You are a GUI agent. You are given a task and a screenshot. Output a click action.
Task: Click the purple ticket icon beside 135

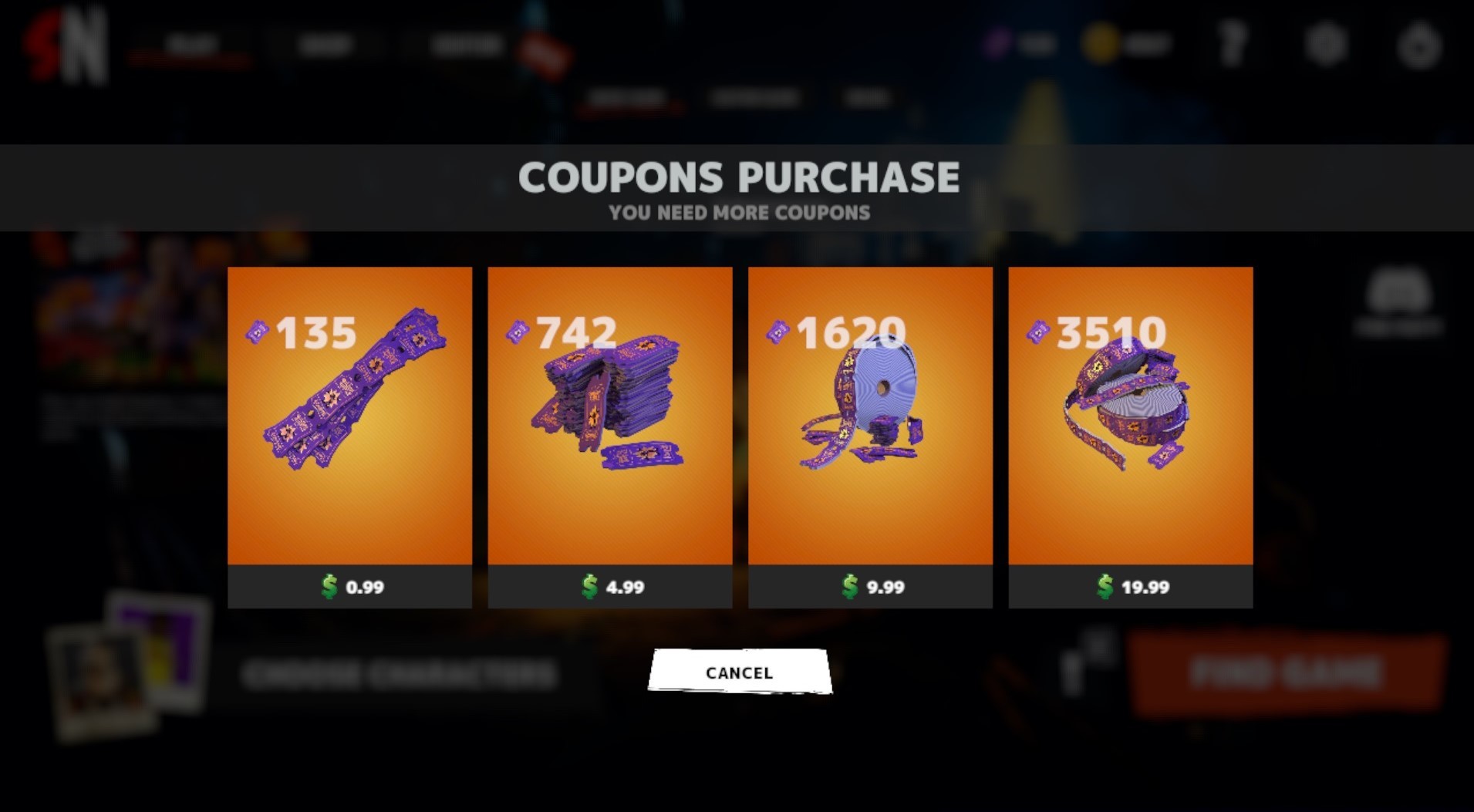[x=257, y=332]
